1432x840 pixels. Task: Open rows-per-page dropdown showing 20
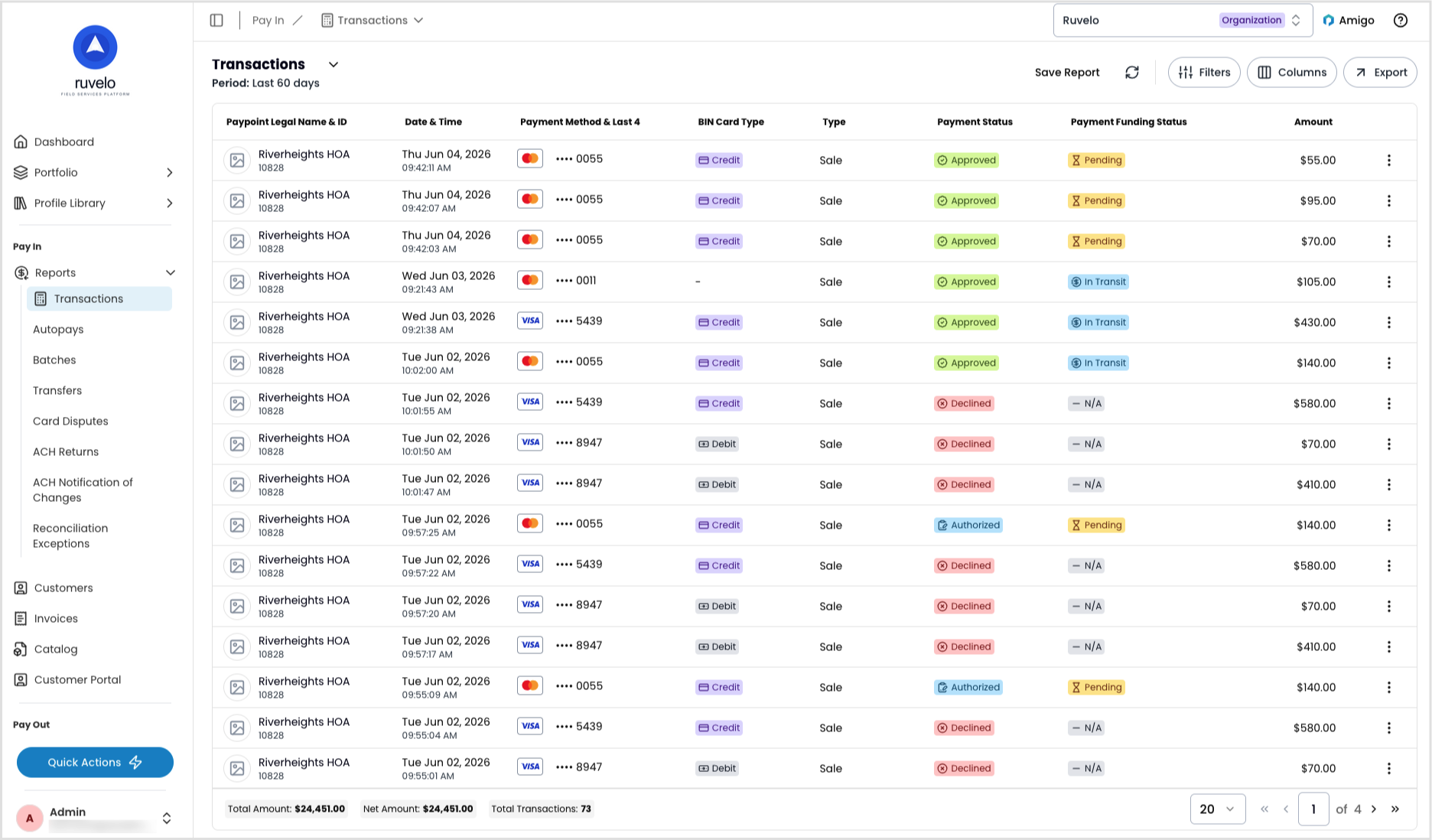click(x=1218, y=809)
